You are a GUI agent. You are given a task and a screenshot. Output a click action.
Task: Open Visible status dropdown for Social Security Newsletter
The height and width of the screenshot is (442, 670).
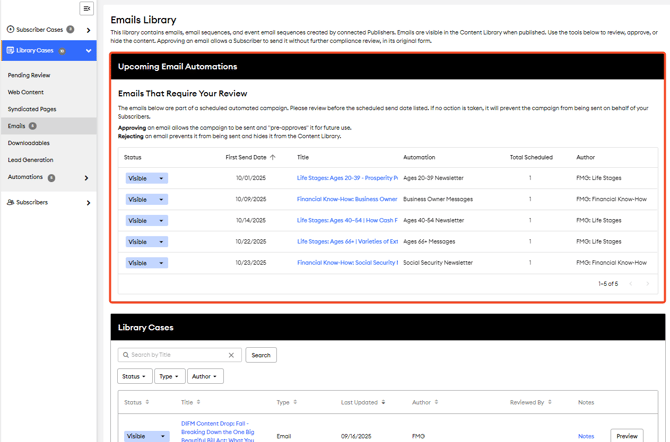pos(146,263)
